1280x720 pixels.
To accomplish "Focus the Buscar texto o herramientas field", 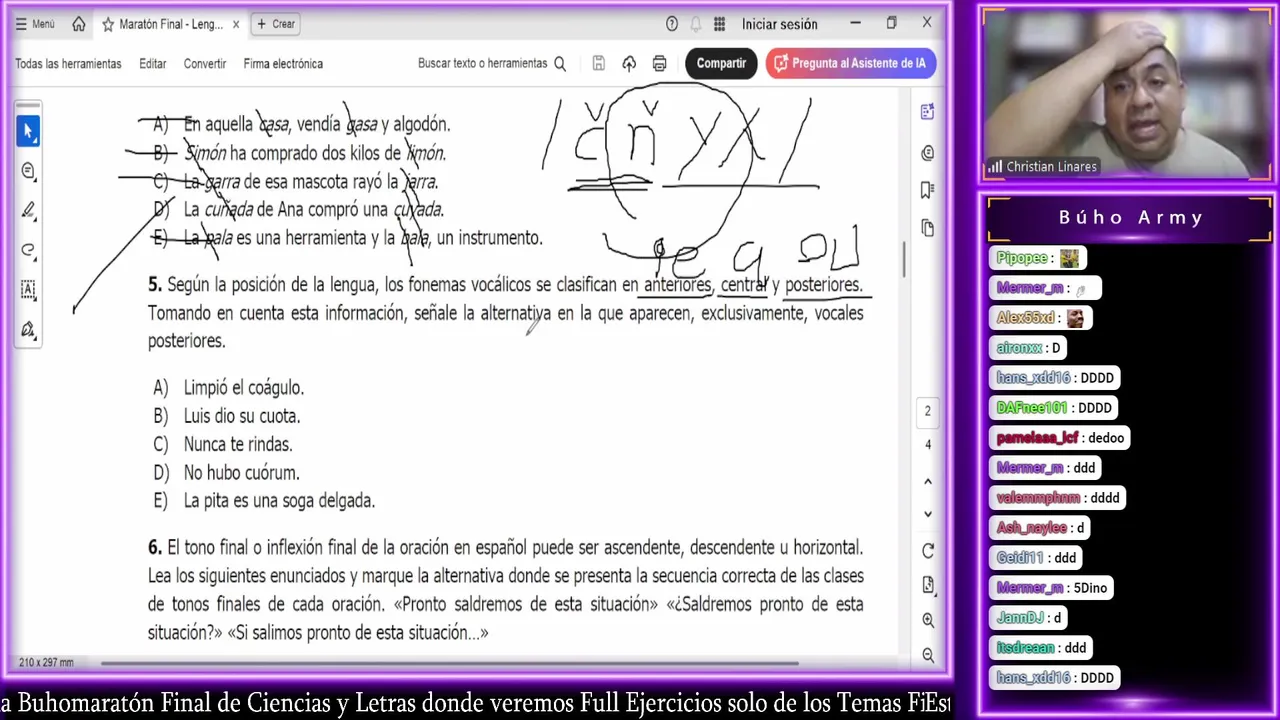I will click(x=482, y=63).
